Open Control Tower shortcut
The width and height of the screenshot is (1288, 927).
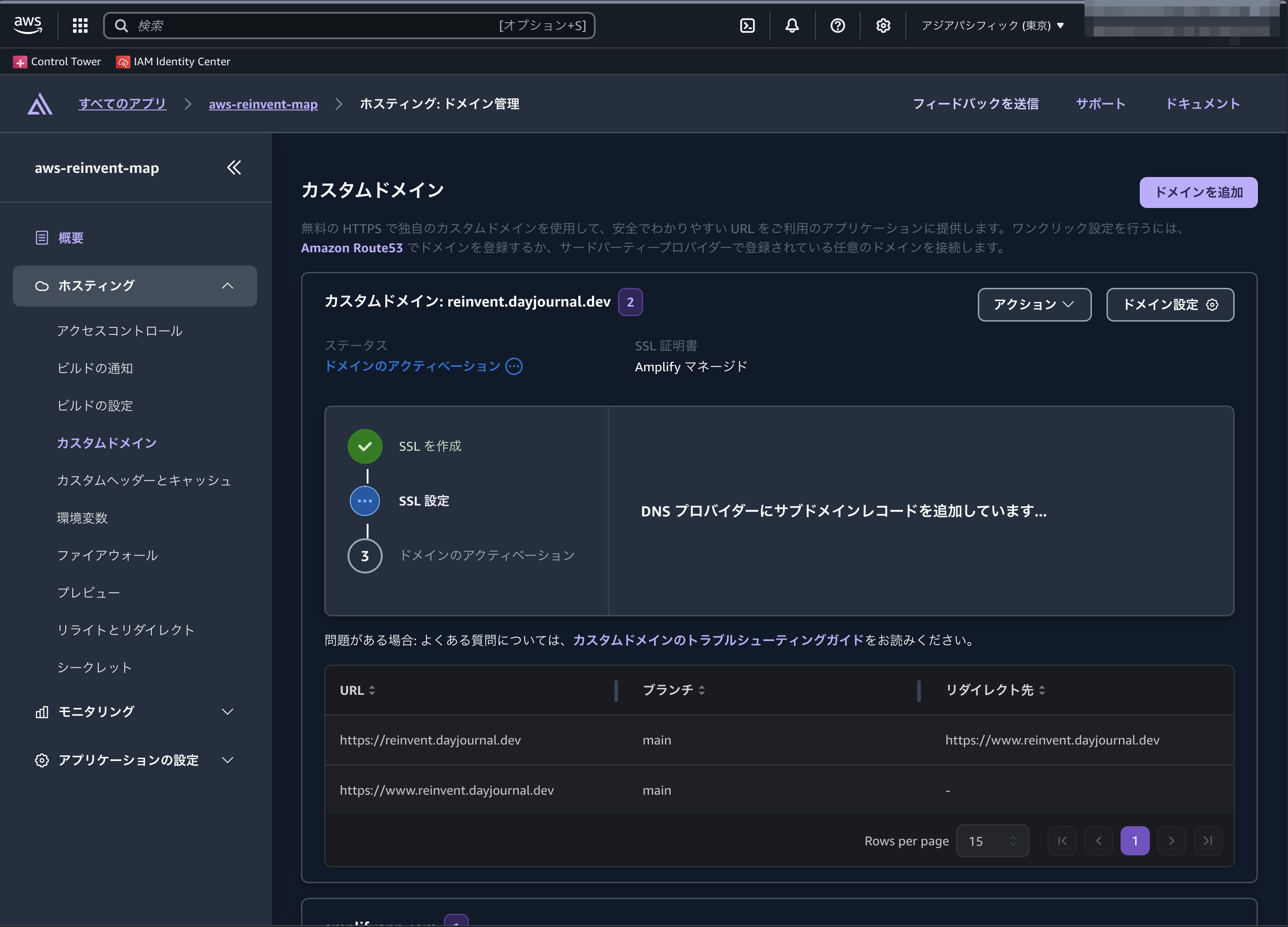click(x=57, y=61)
